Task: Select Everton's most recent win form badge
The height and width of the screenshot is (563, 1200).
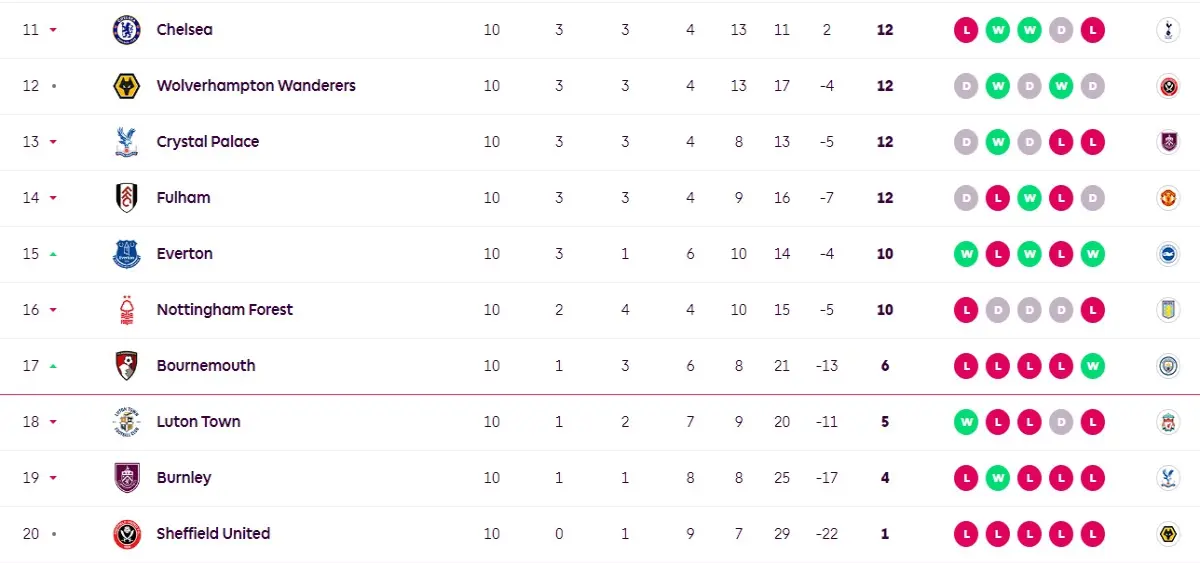Action: pyautogui.click(x=1093, y=254)
